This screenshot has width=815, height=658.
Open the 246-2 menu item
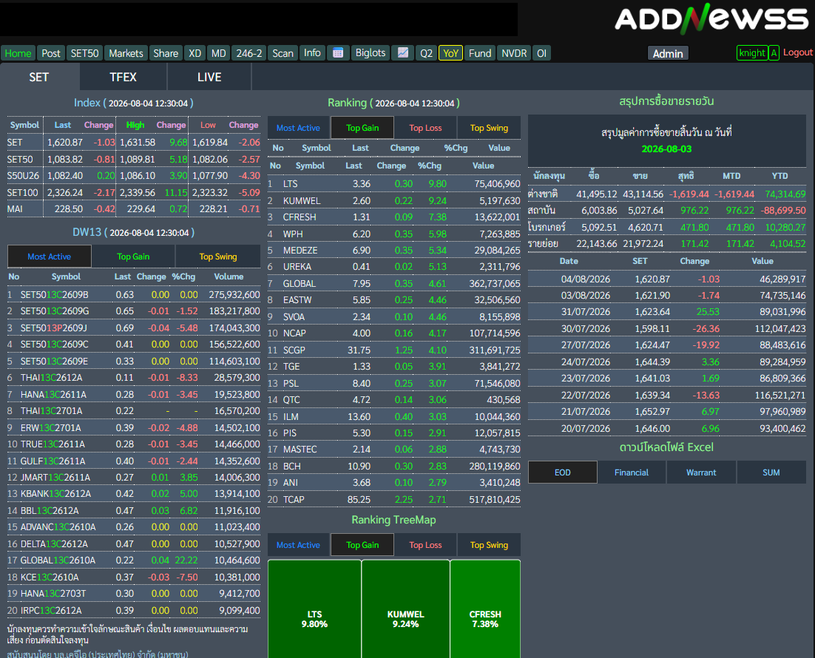coord(249,53)
